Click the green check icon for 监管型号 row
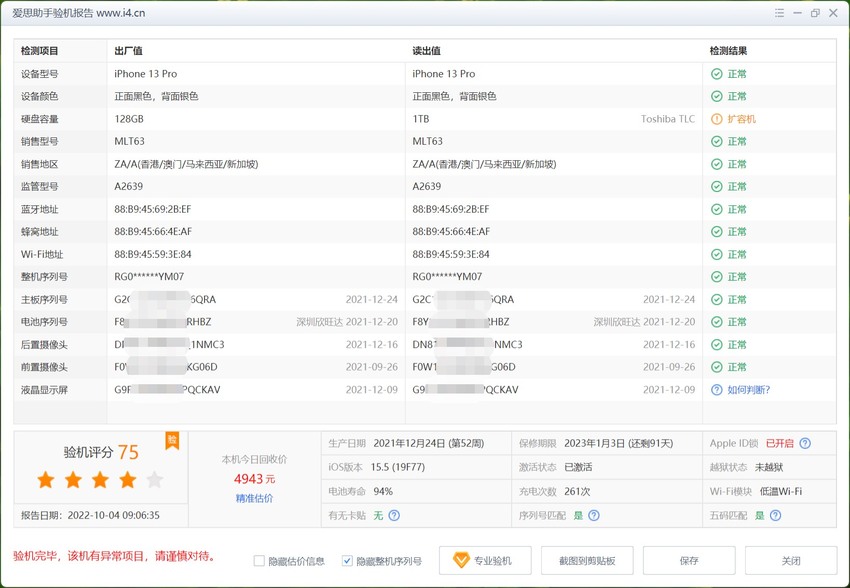 pos(717,186)
